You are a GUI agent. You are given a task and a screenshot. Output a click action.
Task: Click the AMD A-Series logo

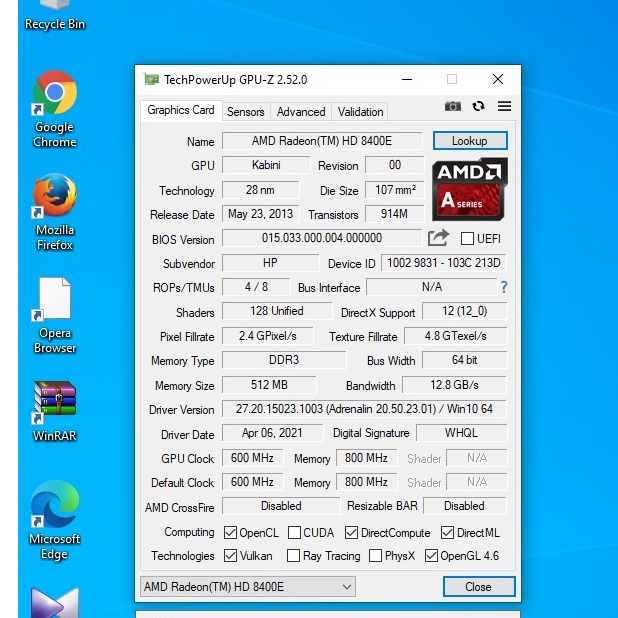(469, 190)
